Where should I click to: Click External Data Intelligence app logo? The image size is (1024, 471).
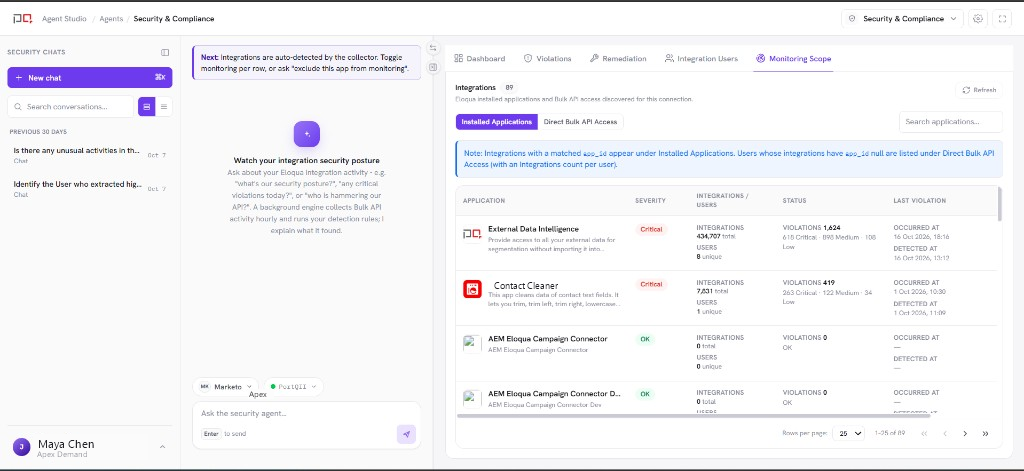pos(472,233)
